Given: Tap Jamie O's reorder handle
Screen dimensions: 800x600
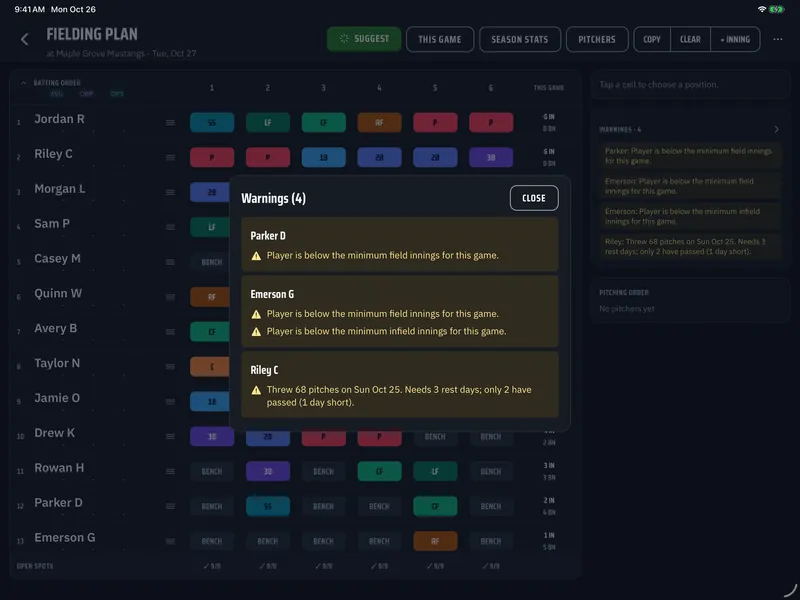Looking at the screenshot, I should (x=170, y=402).
